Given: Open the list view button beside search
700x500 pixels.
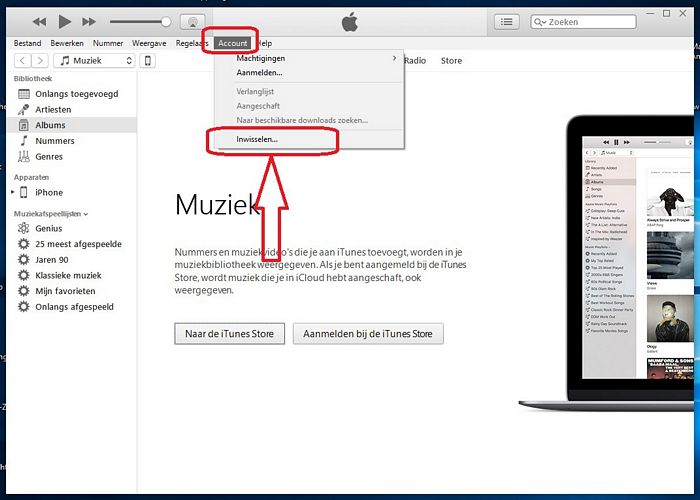Looking at the screenshot, I should point(507,21).
